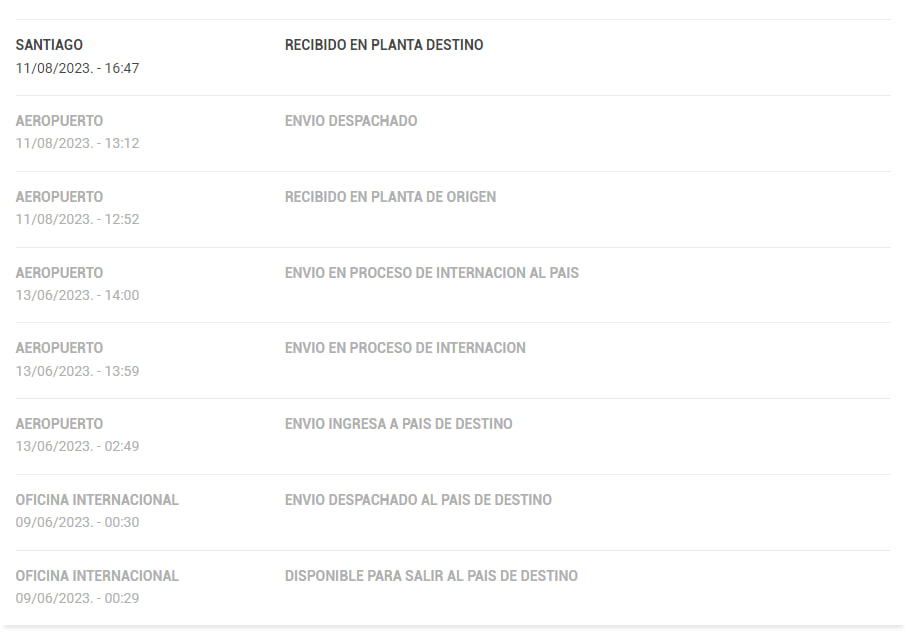This screenshot has height=634, width=910.
Task: Select the "ENVIO DESPACHADO" status entry
Action: 351,121
